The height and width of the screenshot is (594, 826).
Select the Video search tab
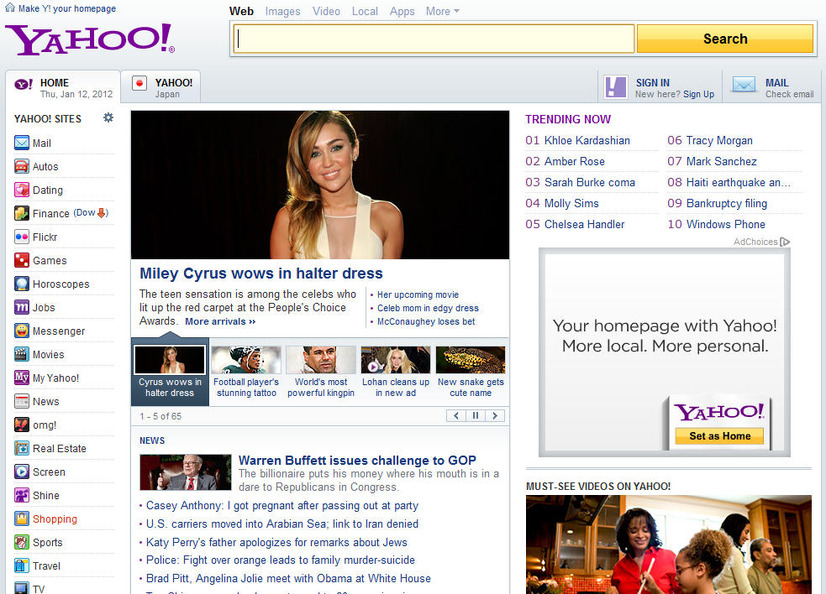[x=326, y=11]
